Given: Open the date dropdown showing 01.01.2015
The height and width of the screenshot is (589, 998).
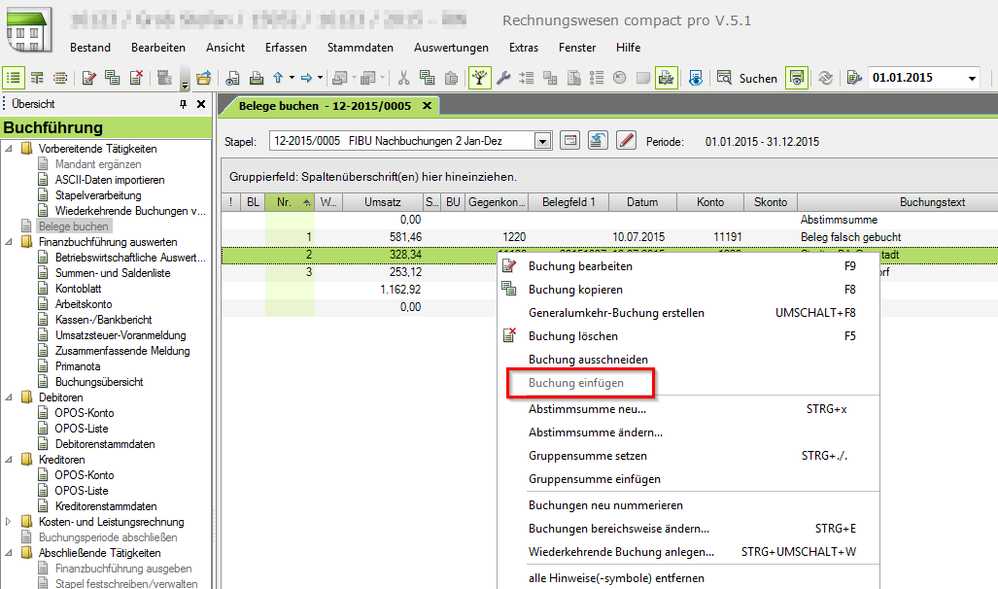Looking at the screenshot, I should [972, 78].
